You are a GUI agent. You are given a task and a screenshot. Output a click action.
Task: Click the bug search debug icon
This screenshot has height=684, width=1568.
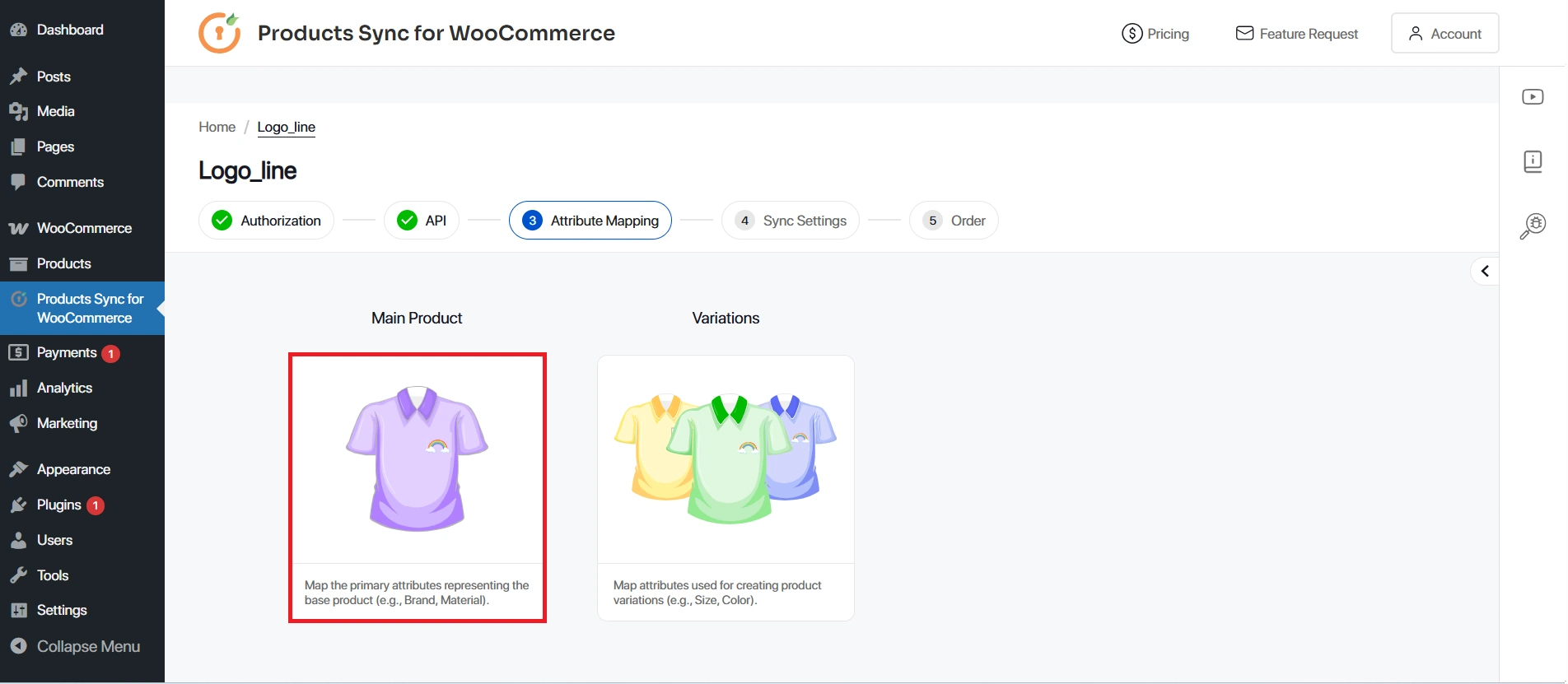click(x=1532, y=226)
